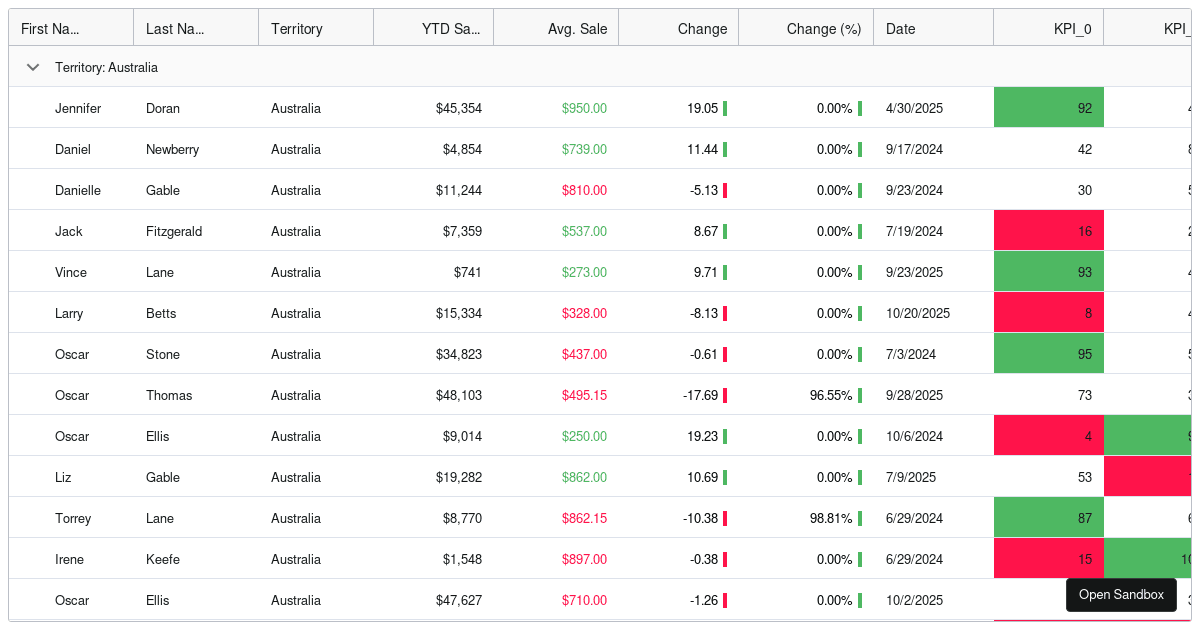Collapse the Territory: Australia group

pos(32,67)
